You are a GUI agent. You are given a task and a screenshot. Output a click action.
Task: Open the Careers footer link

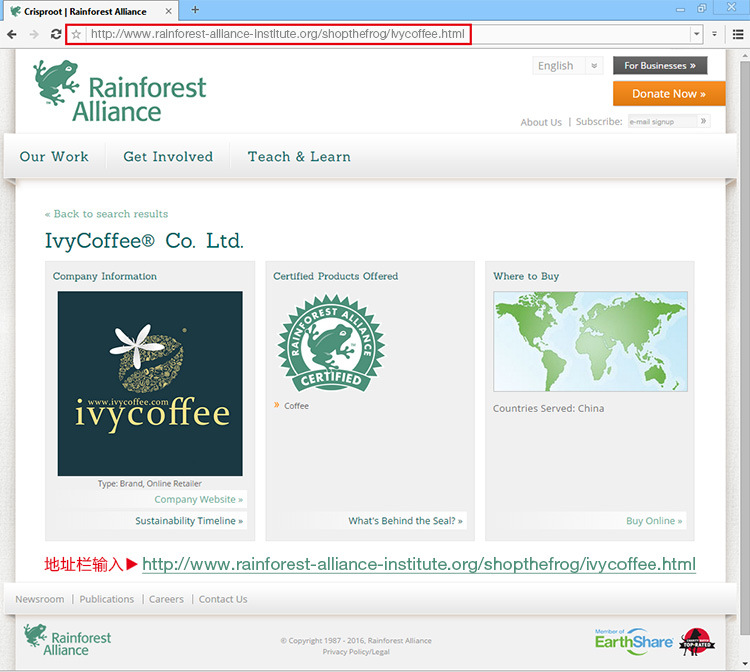click(166, 599)
